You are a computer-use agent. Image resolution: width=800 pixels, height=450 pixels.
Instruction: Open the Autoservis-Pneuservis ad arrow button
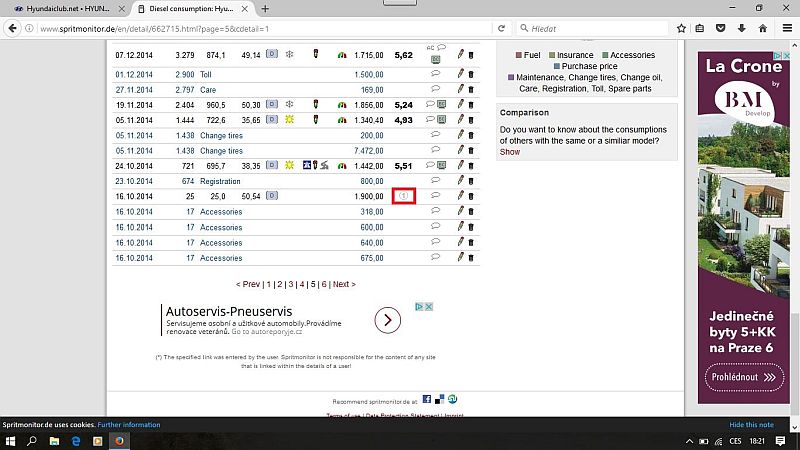click(387, 320)
